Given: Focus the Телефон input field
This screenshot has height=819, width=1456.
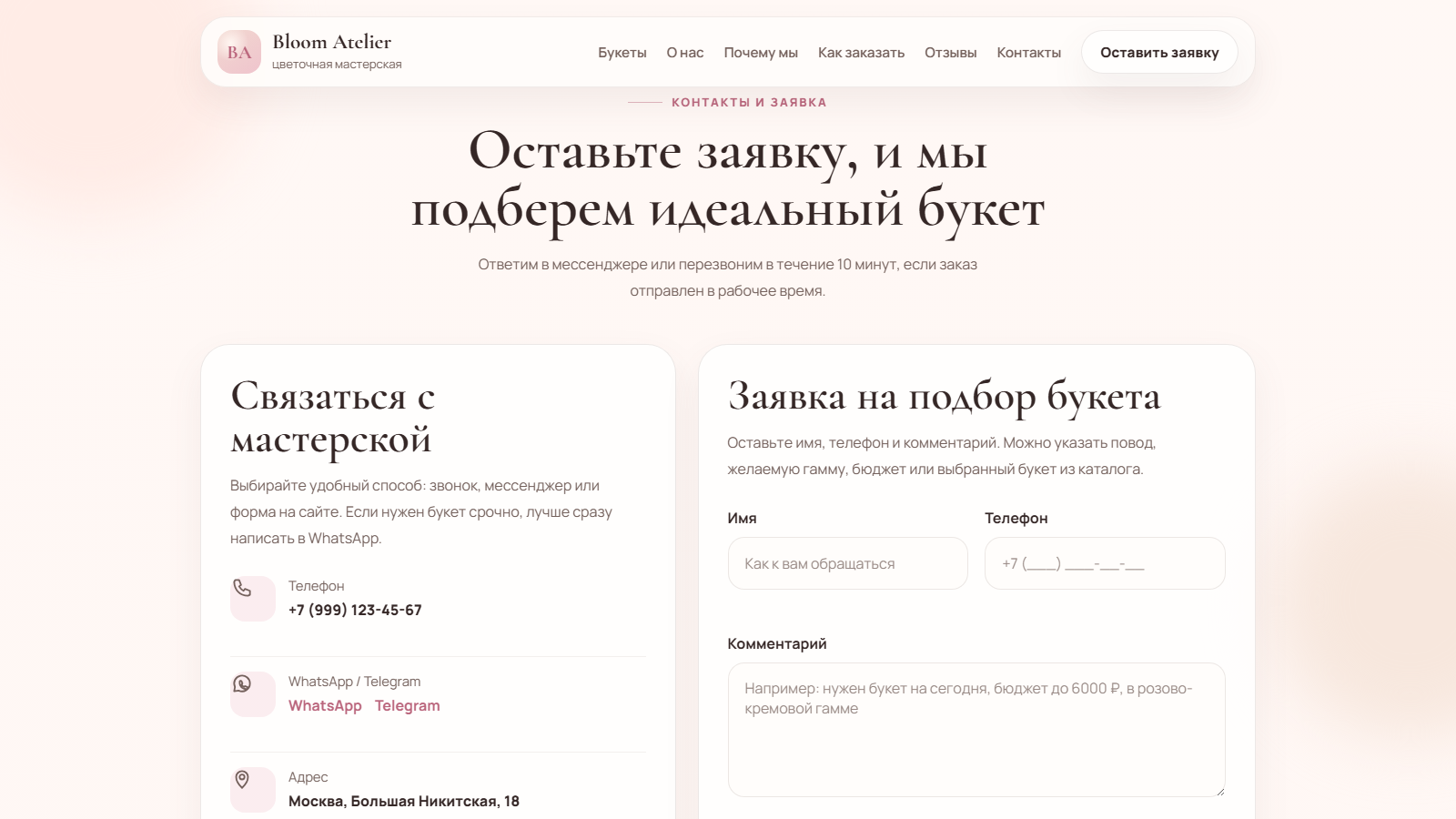Looking at the screenshot, I should [x=1105, y=563].
